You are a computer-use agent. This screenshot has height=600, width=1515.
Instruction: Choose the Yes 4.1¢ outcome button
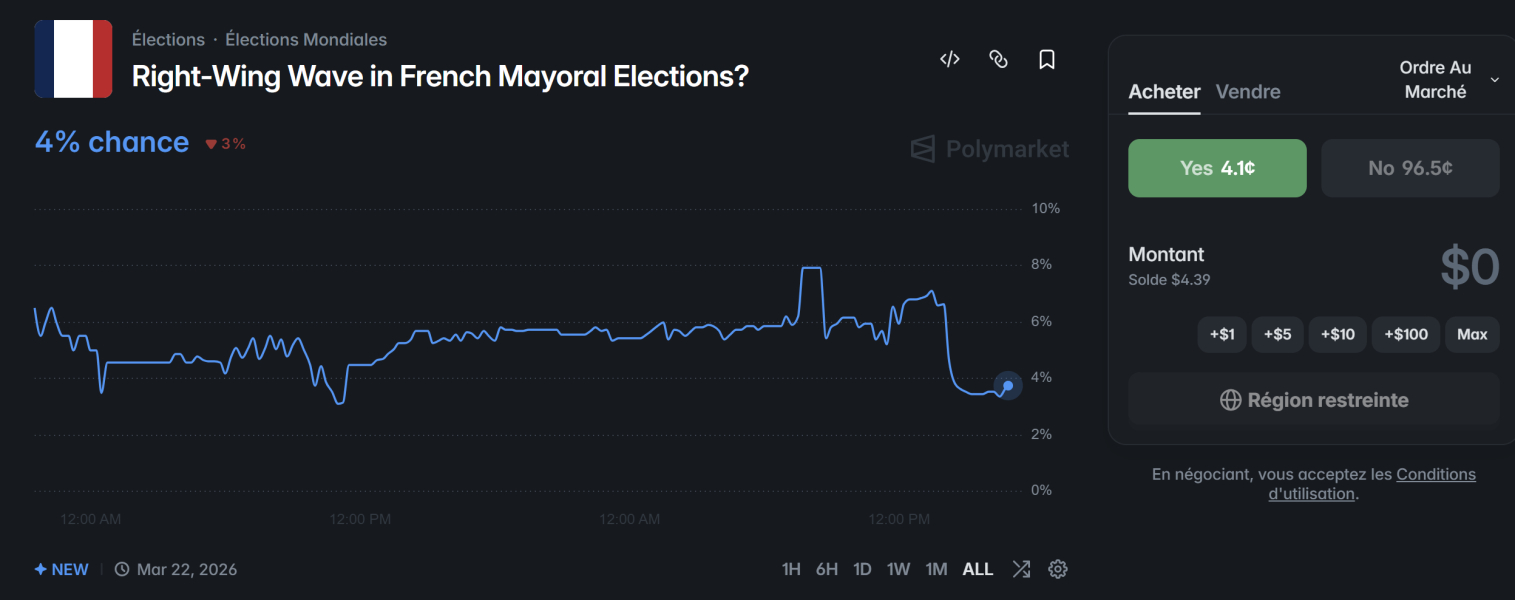[x=1217, y=168]
